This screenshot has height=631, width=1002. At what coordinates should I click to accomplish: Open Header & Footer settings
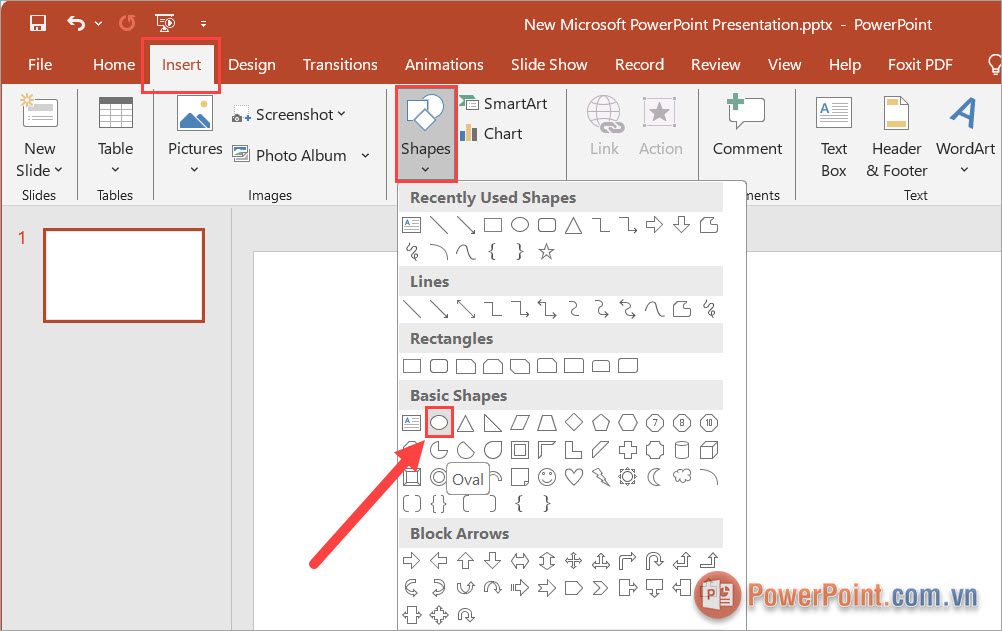(x=897, y=137)
